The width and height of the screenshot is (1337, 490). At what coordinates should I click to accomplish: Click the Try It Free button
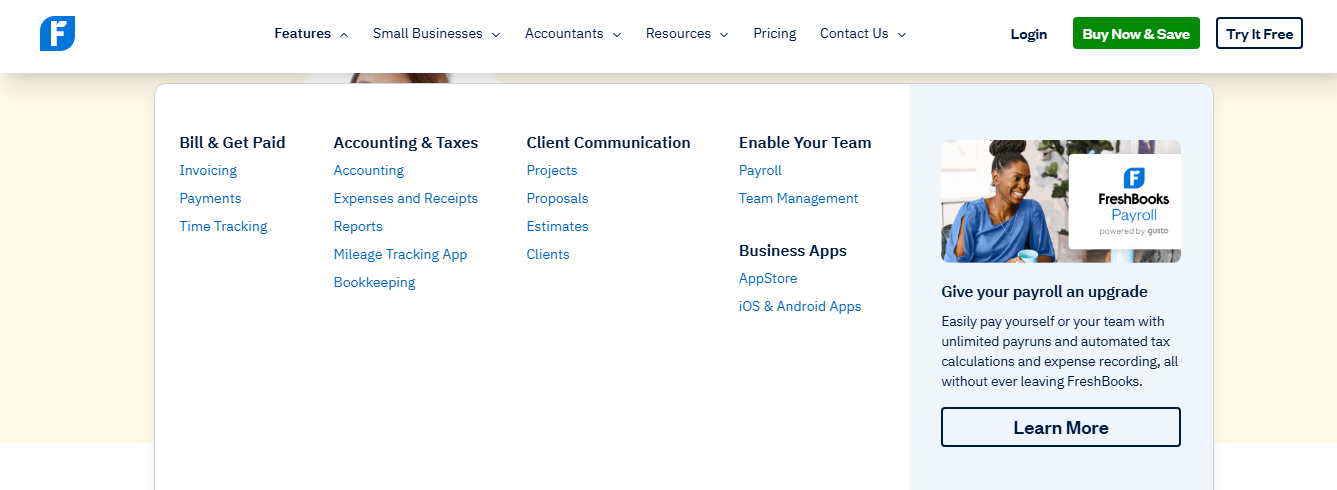coord(1259,33)
